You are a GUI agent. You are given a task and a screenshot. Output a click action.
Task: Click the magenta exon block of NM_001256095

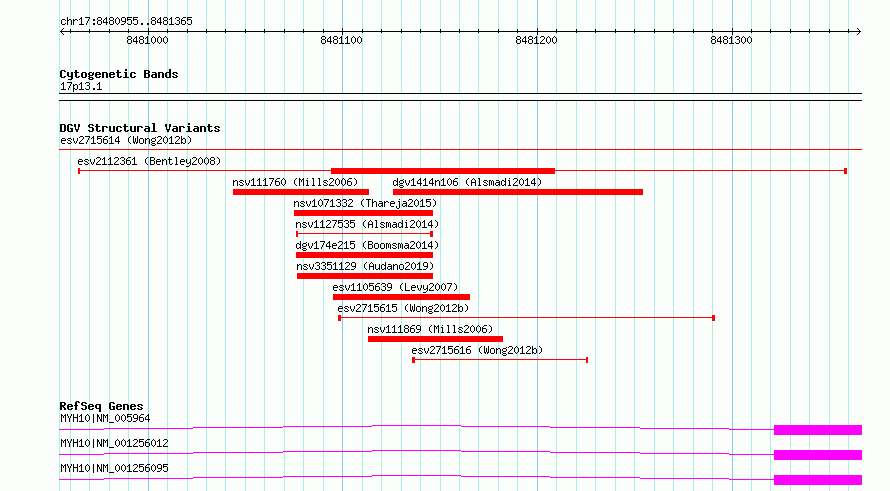(818, 480)
